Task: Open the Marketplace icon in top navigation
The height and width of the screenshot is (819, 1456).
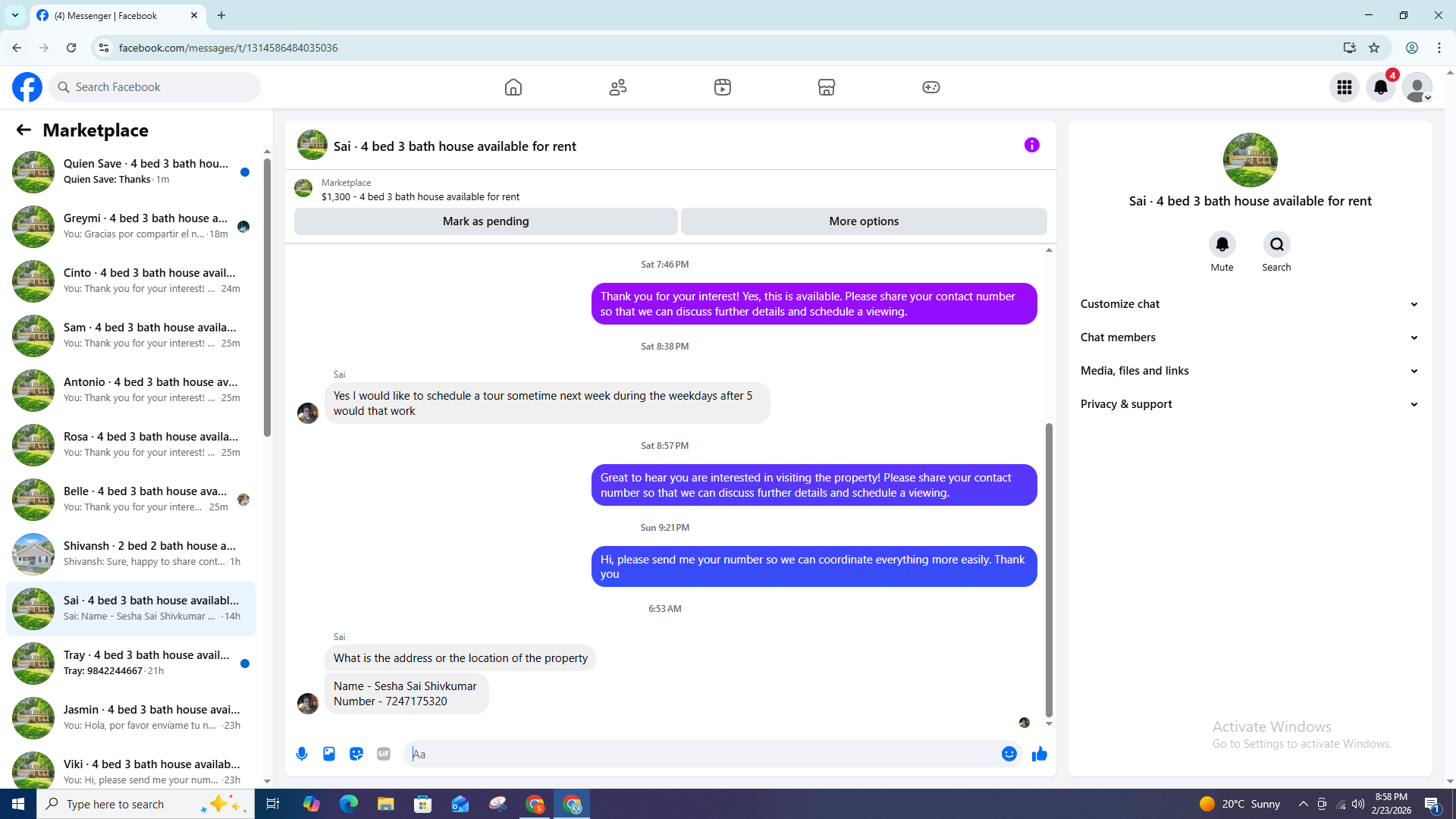Action: click(827, 87)
